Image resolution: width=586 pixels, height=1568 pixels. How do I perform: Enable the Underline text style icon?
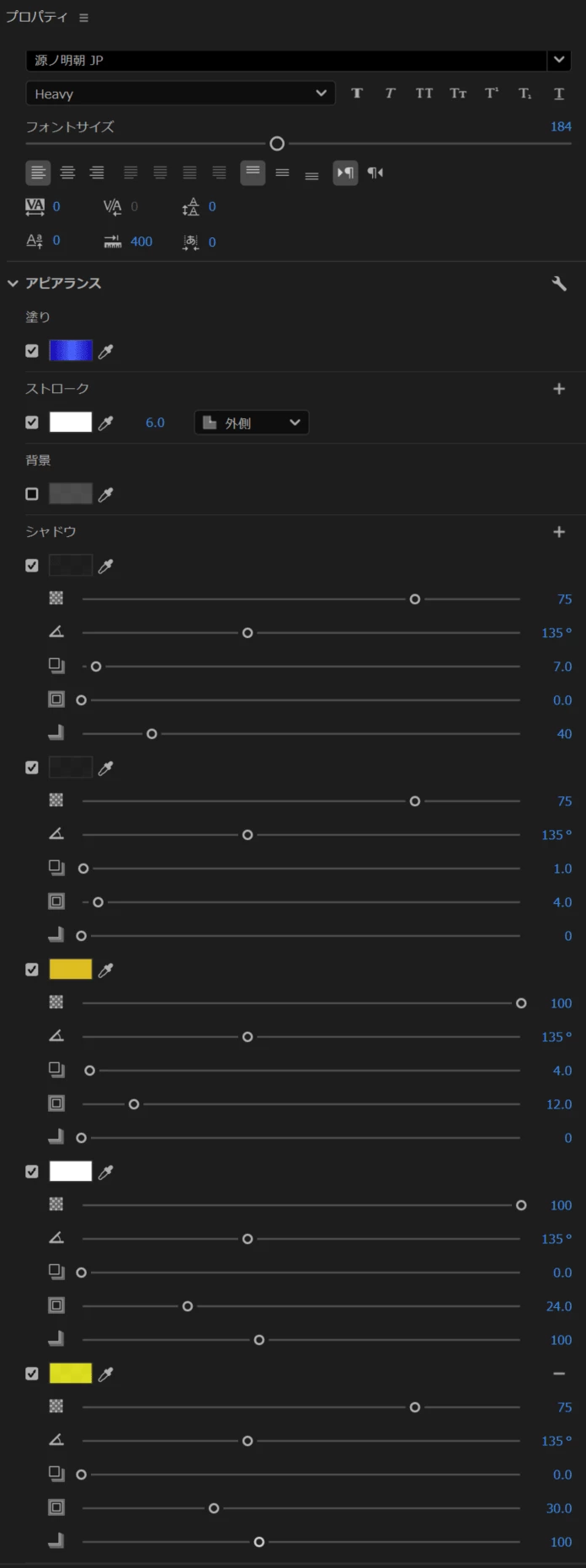[x=559, y=93]
